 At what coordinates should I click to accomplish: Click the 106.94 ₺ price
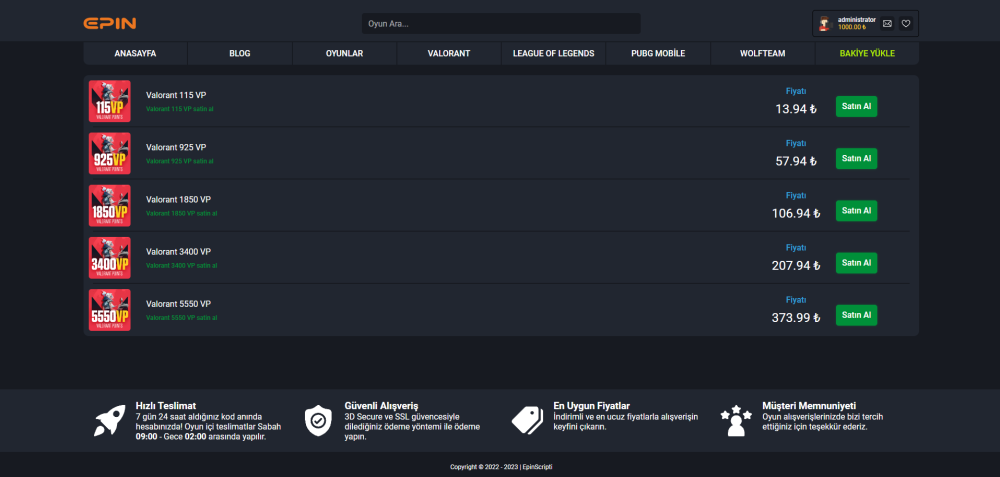click(796, 214)
